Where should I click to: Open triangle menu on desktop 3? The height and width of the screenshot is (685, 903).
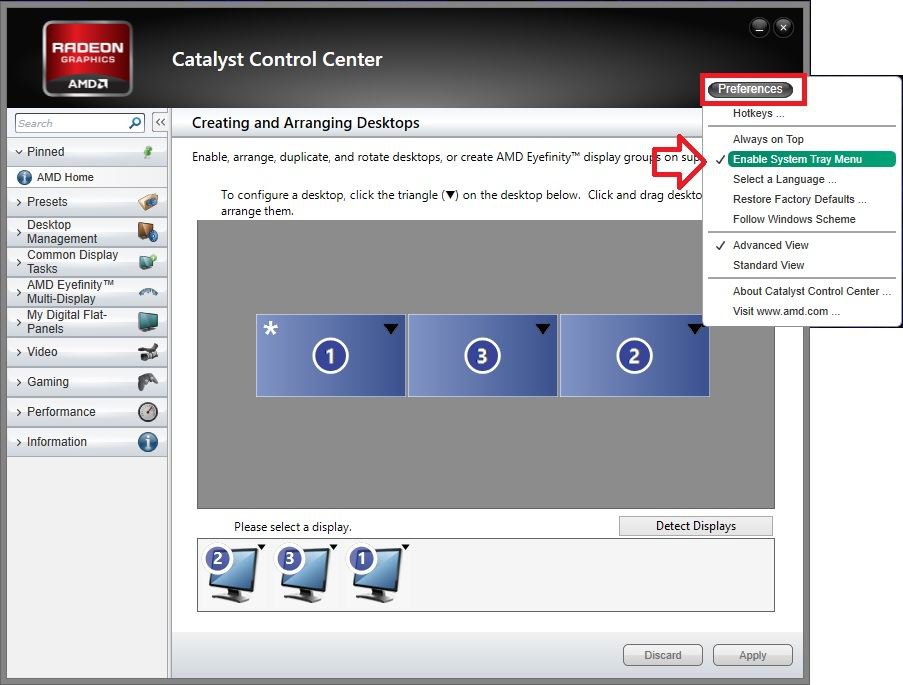click(542, 329)
